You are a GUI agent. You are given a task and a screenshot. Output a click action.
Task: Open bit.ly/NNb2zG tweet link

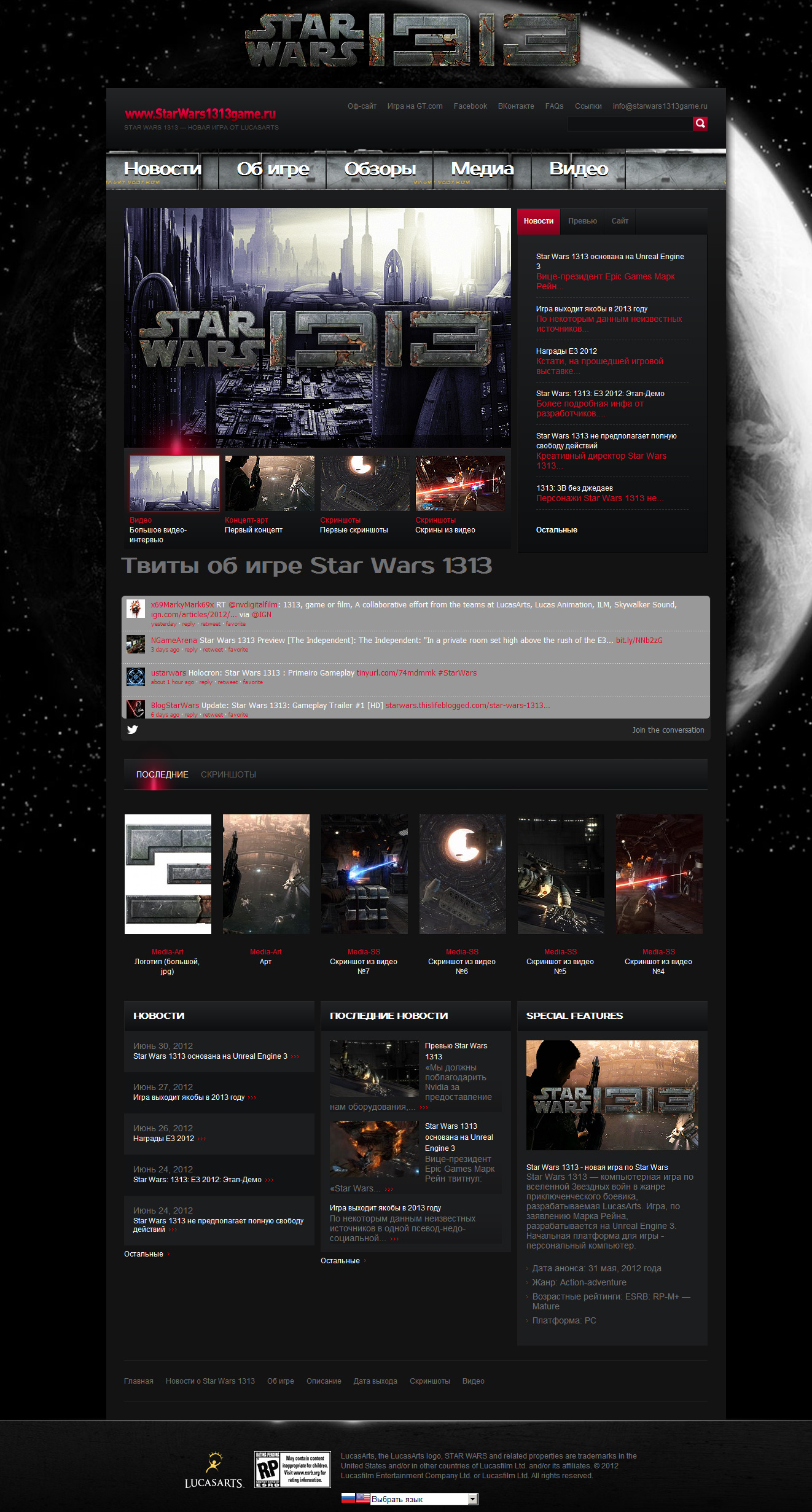639,640
